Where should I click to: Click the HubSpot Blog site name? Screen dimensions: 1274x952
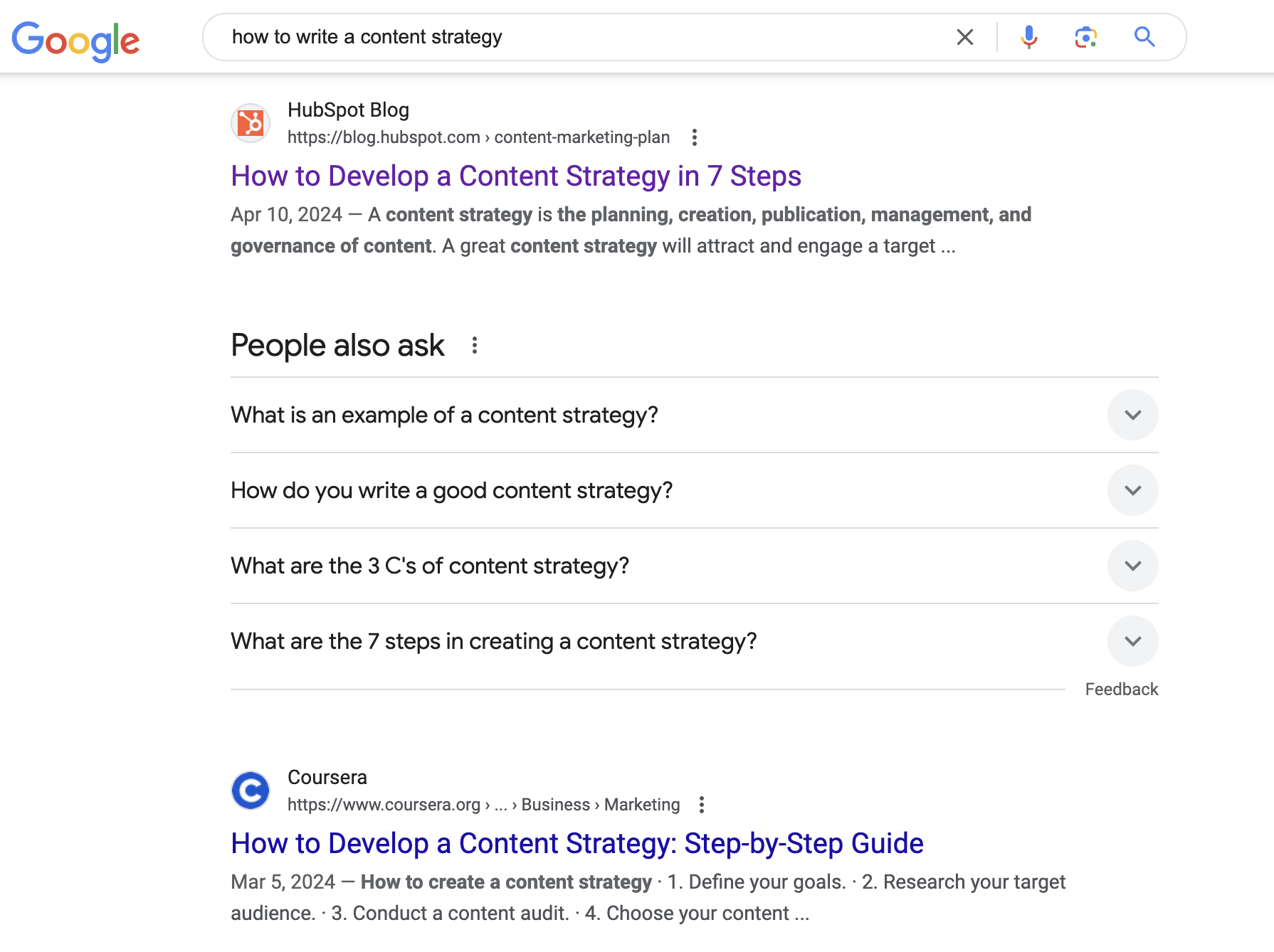348,110
